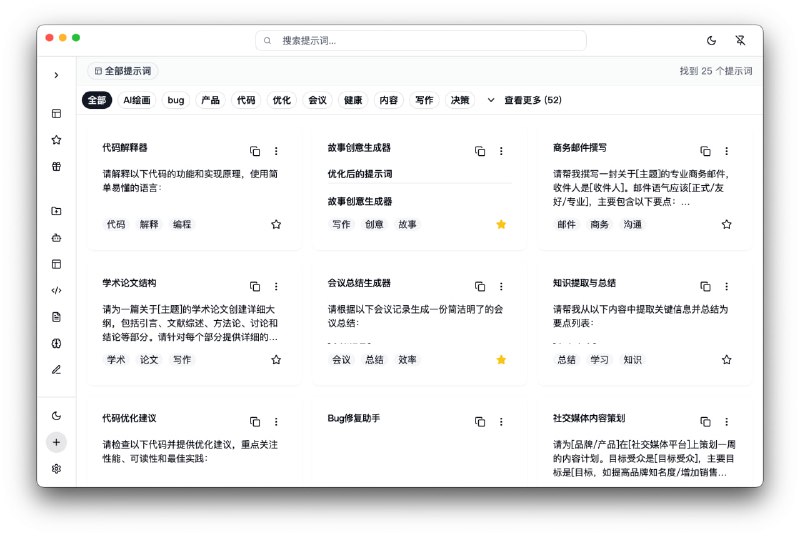800x536 pixels.
Task: Focus the 搜索提示词 search field
Action: point(420,40)
